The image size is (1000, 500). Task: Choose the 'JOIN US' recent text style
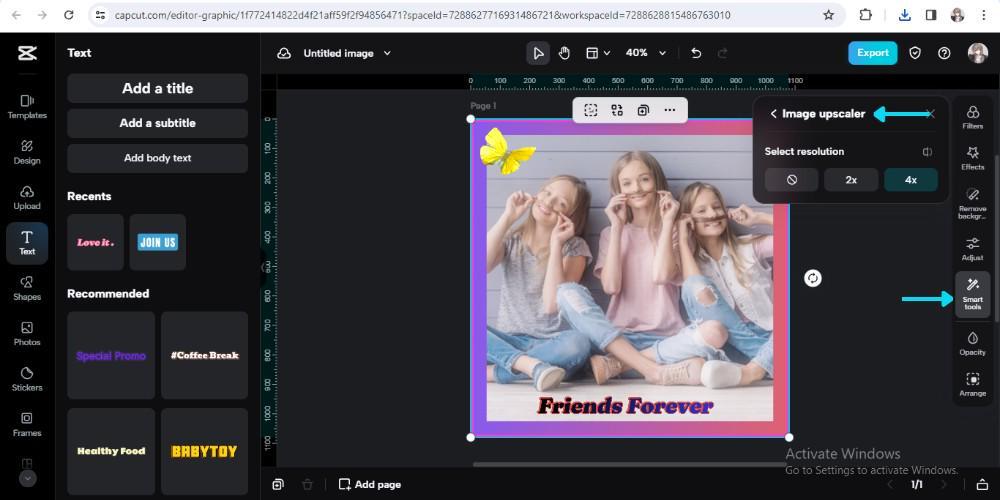pos(158,242)
